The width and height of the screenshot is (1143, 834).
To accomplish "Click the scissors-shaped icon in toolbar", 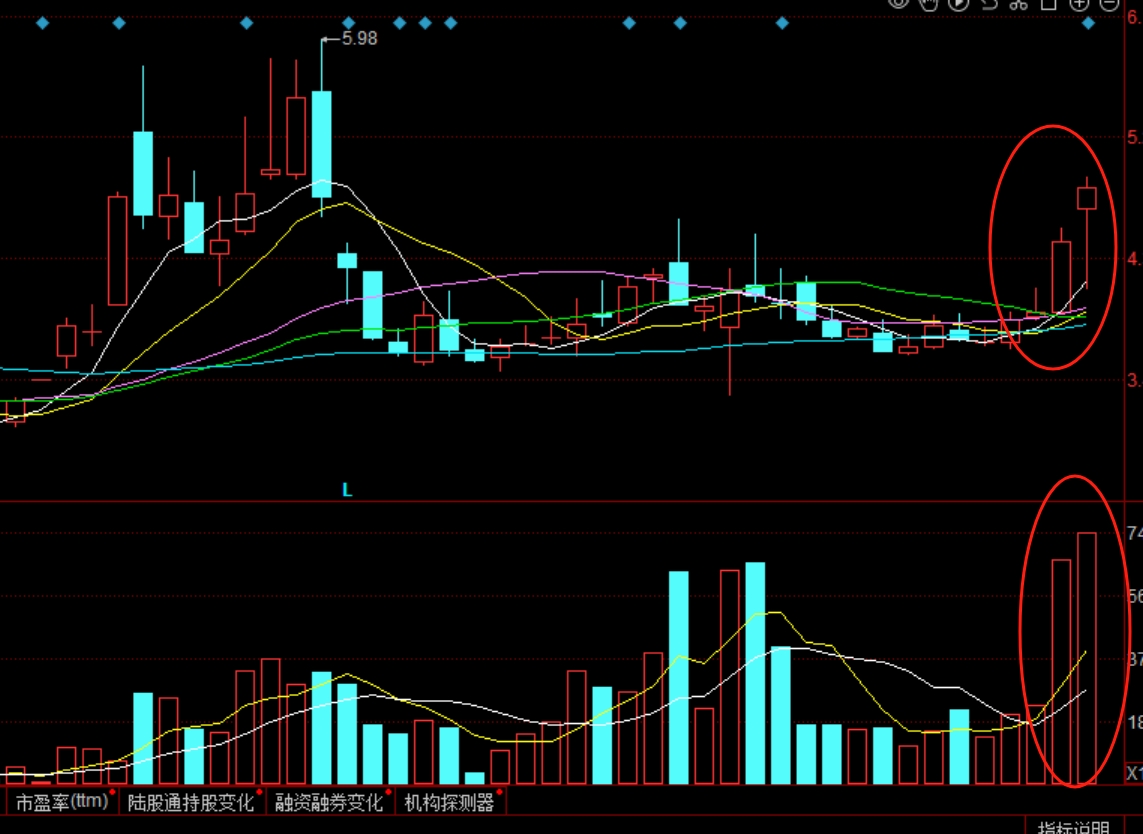I will click(1018, 4).
